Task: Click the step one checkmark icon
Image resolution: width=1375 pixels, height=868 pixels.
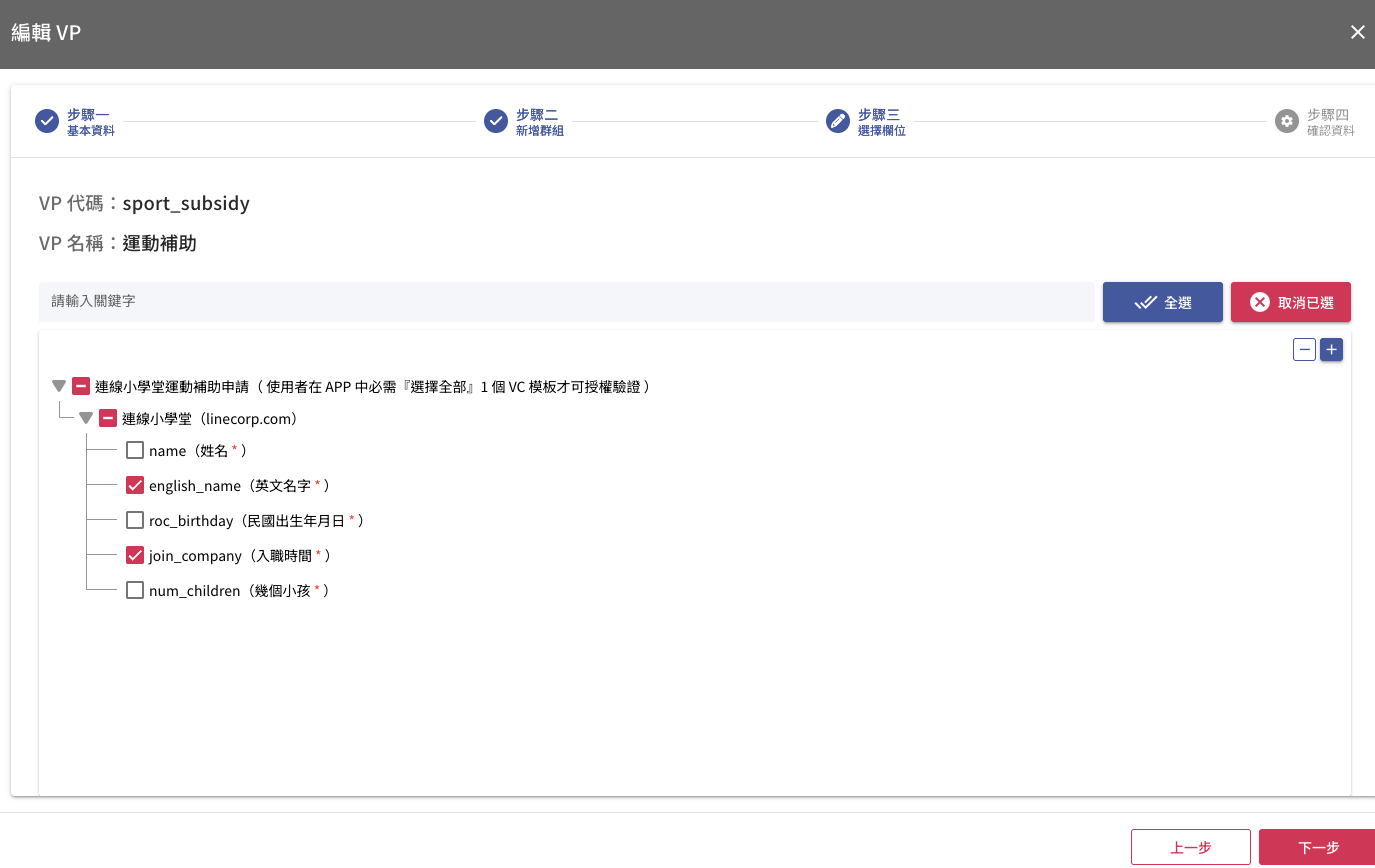Action: point(47,122)
